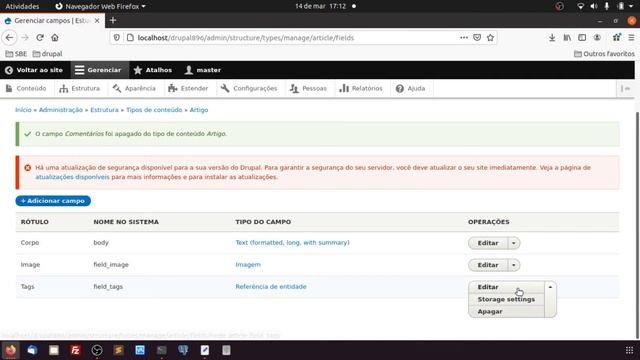Go to Tipos de conteúdo breadcrumb
This screenshot has width=640, height=360.
coord(154,110)
